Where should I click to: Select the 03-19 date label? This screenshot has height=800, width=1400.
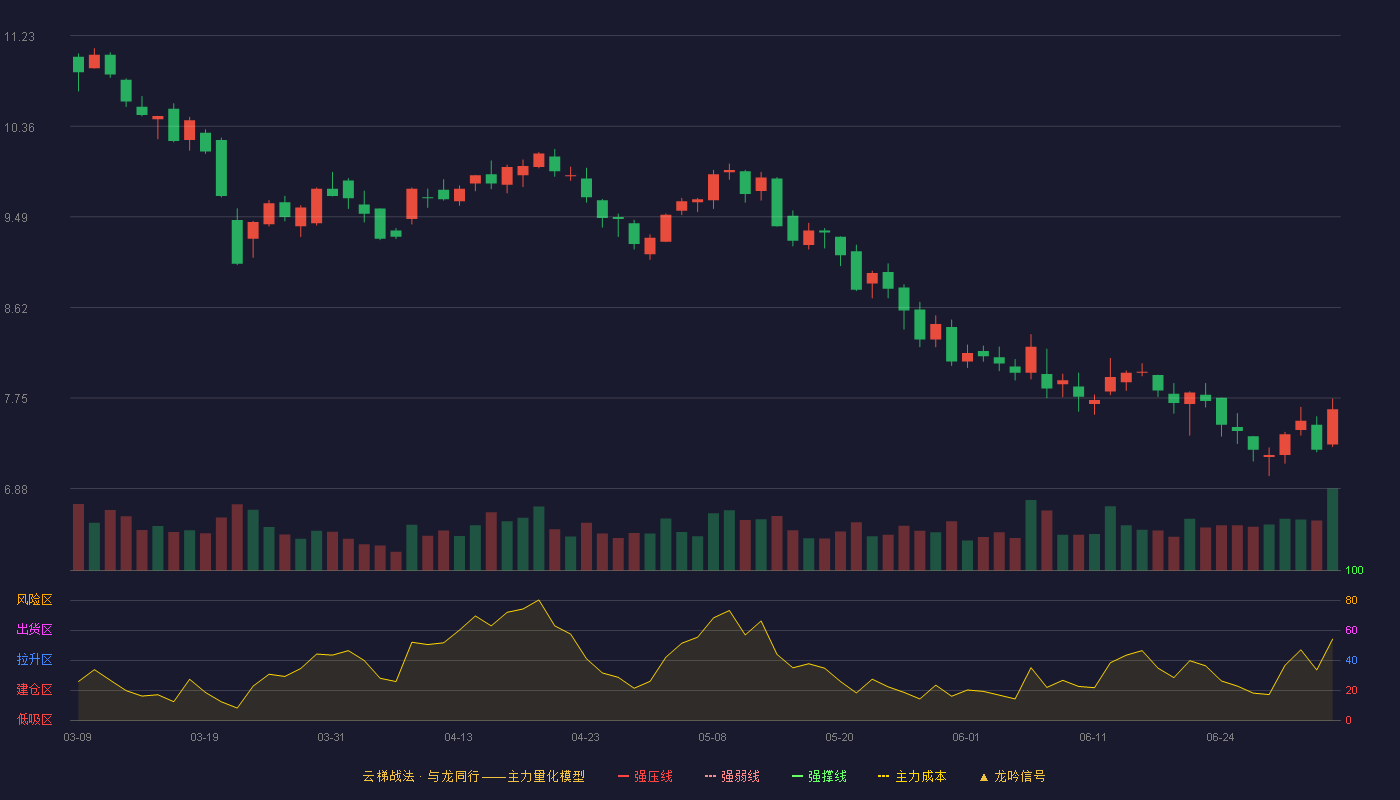(x=204, y=737)
